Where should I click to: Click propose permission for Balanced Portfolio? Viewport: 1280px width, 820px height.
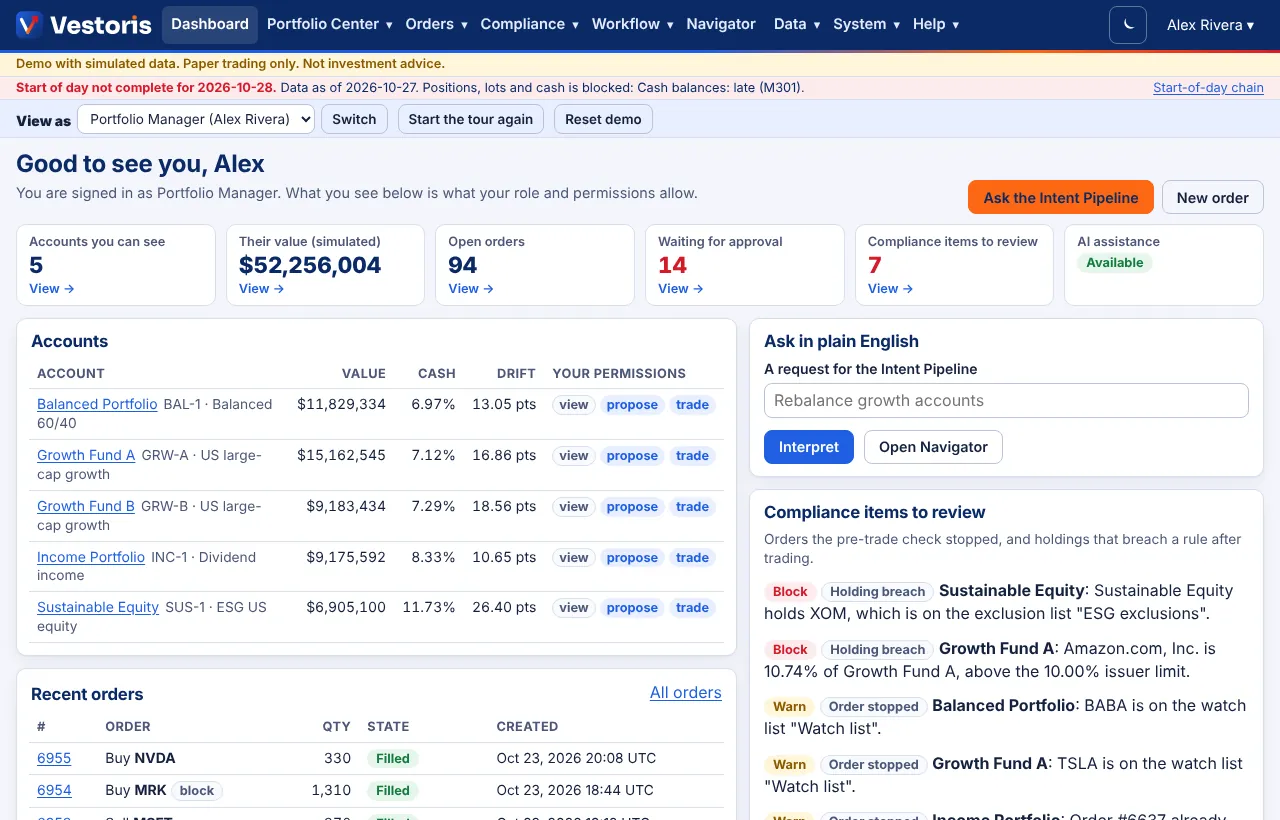pyautogui.click(x=632, y=405)
